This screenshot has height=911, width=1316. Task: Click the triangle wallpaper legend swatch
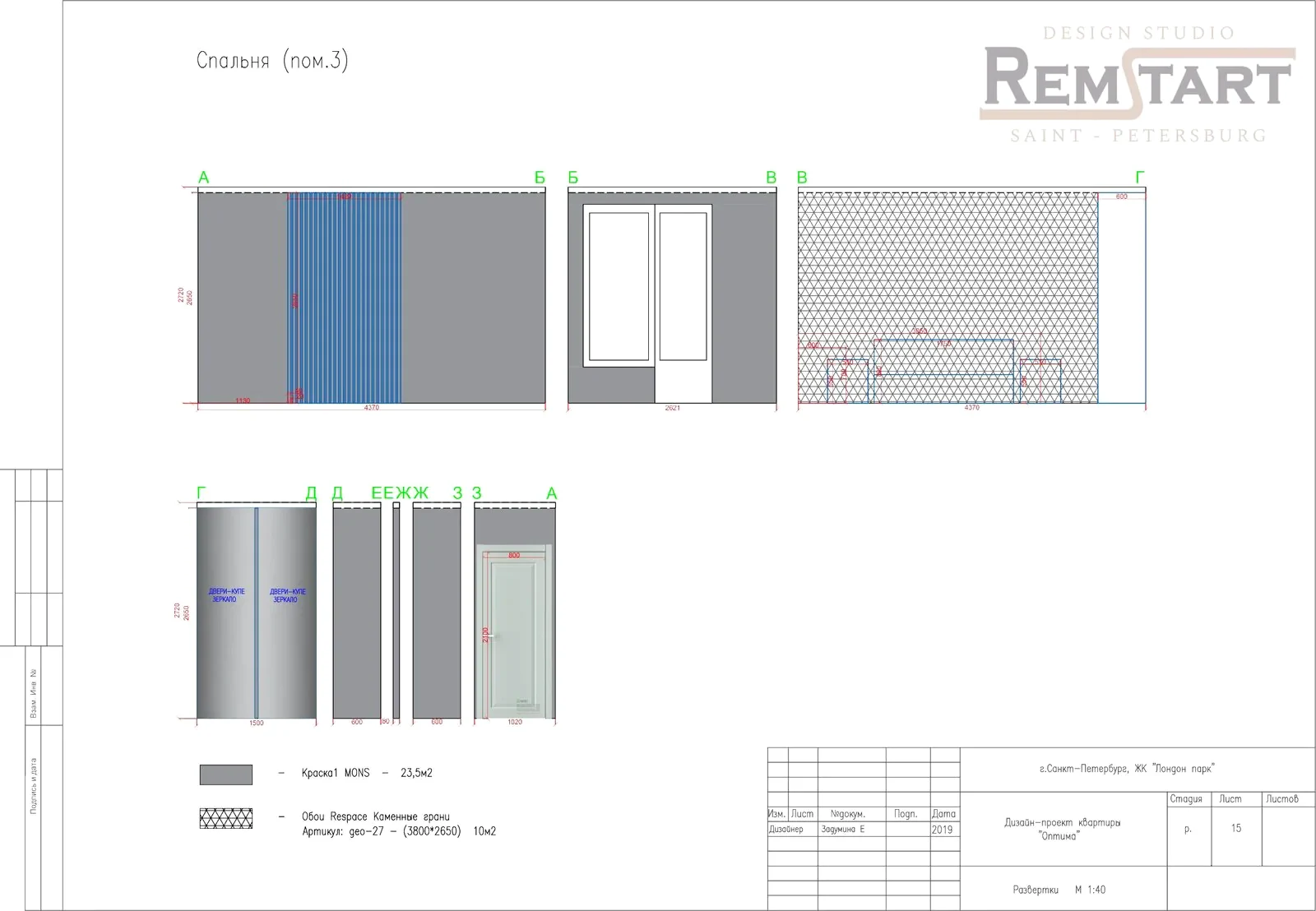click(x=226, y=818)
